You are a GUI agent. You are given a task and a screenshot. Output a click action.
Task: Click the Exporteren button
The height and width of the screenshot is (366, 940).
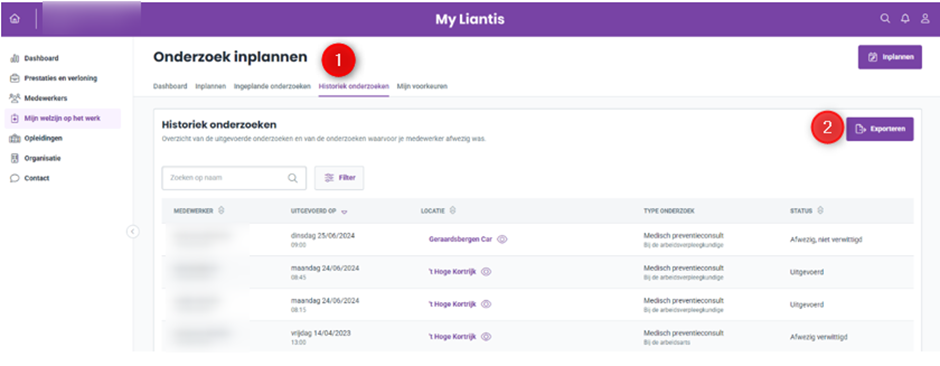[879, 129]
